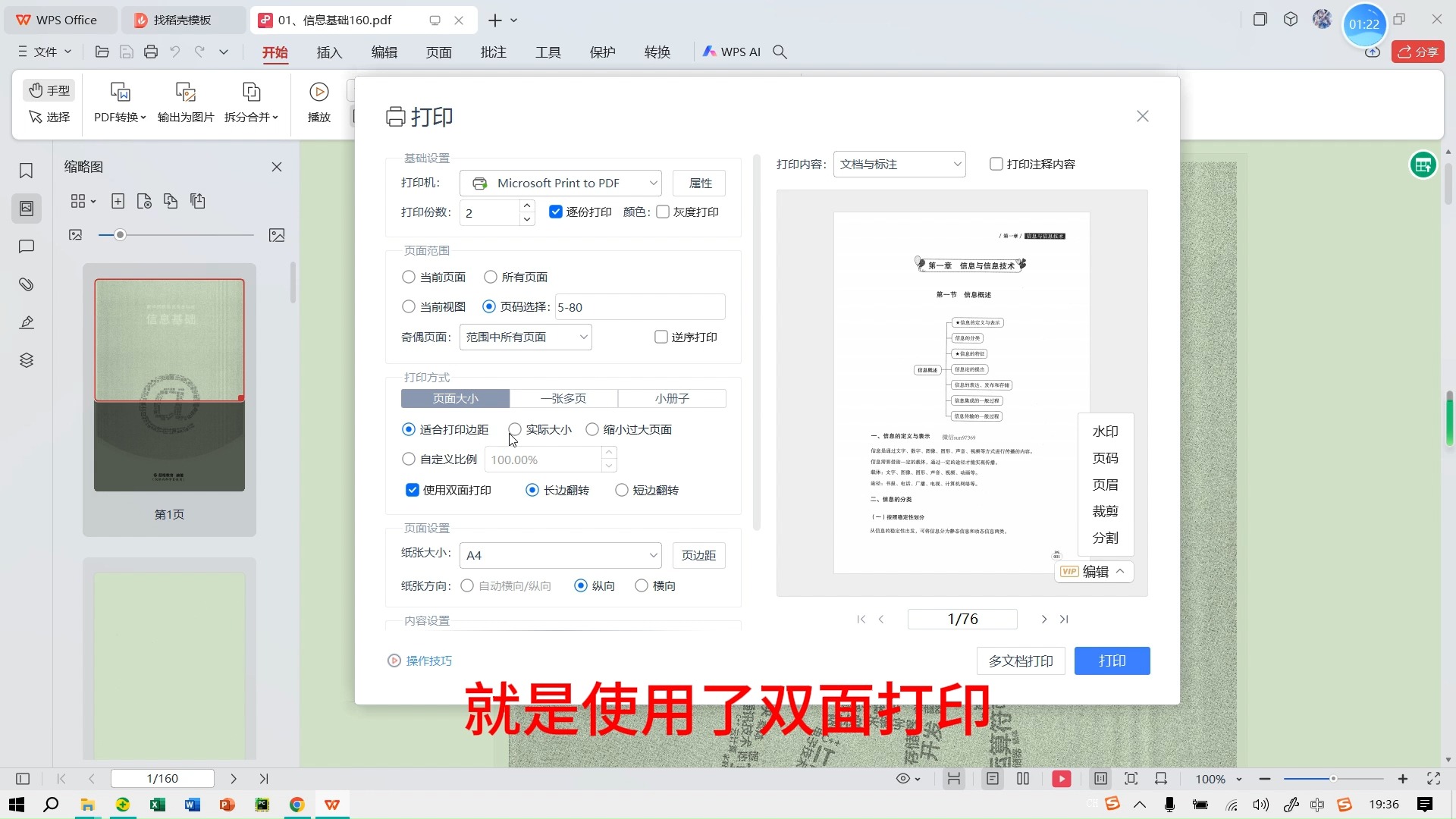
Task: Select landscape (横向) orientation
Action: pos(642,585)
